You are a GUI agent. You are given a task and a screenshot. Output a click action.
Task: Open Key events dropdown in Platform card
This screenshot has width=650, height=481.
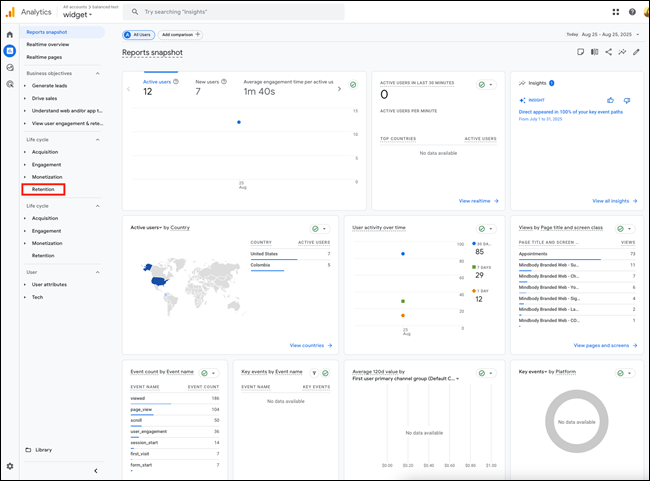[x=533, y=372]
